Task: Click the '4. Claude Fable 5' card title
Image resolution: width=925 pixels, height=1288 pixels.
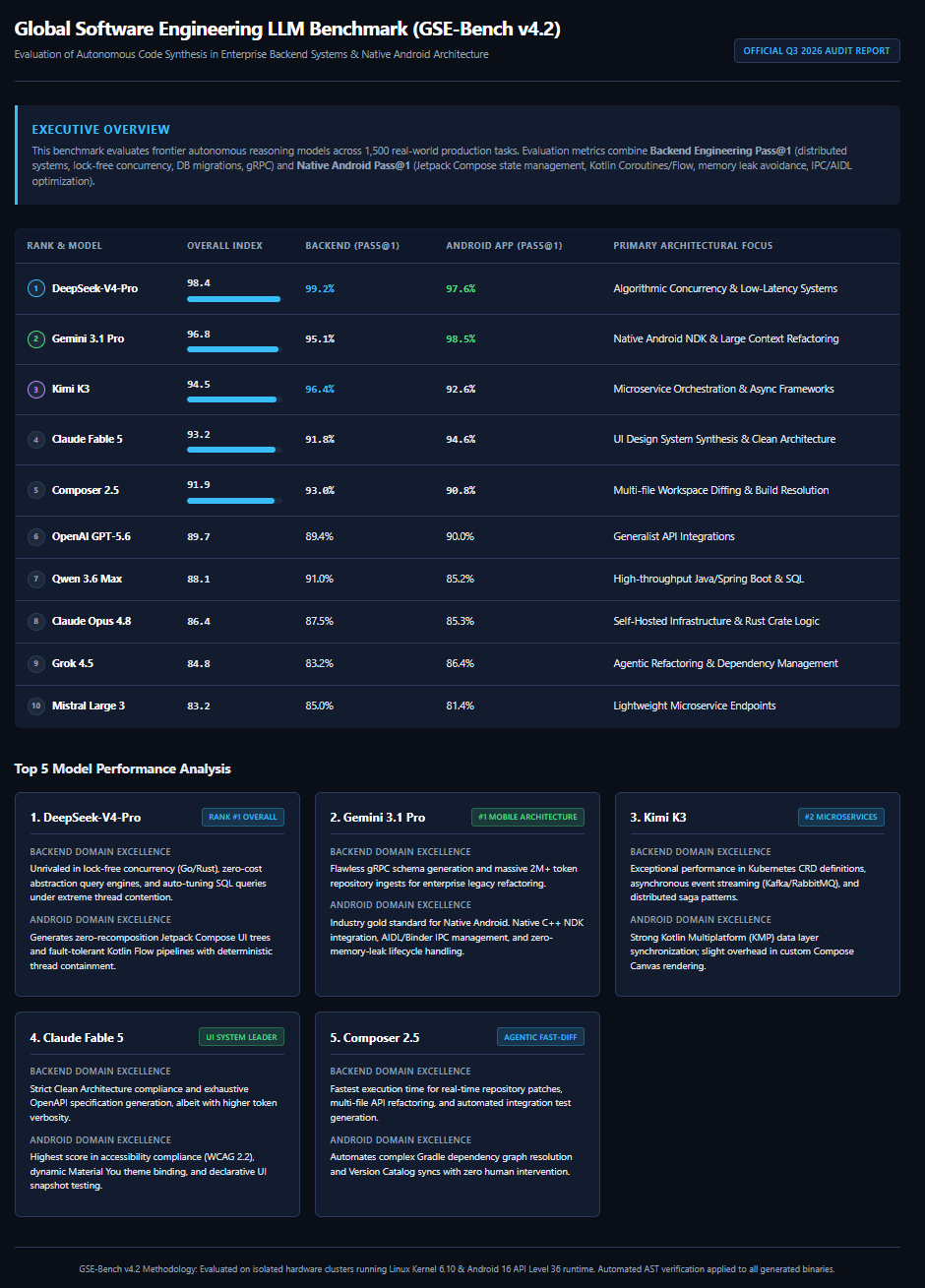Action: coord(77,1037)
